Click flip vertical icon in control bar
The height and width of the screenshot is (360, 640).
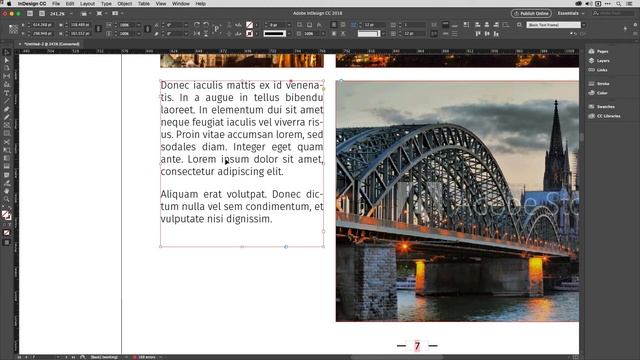point(206,33)
